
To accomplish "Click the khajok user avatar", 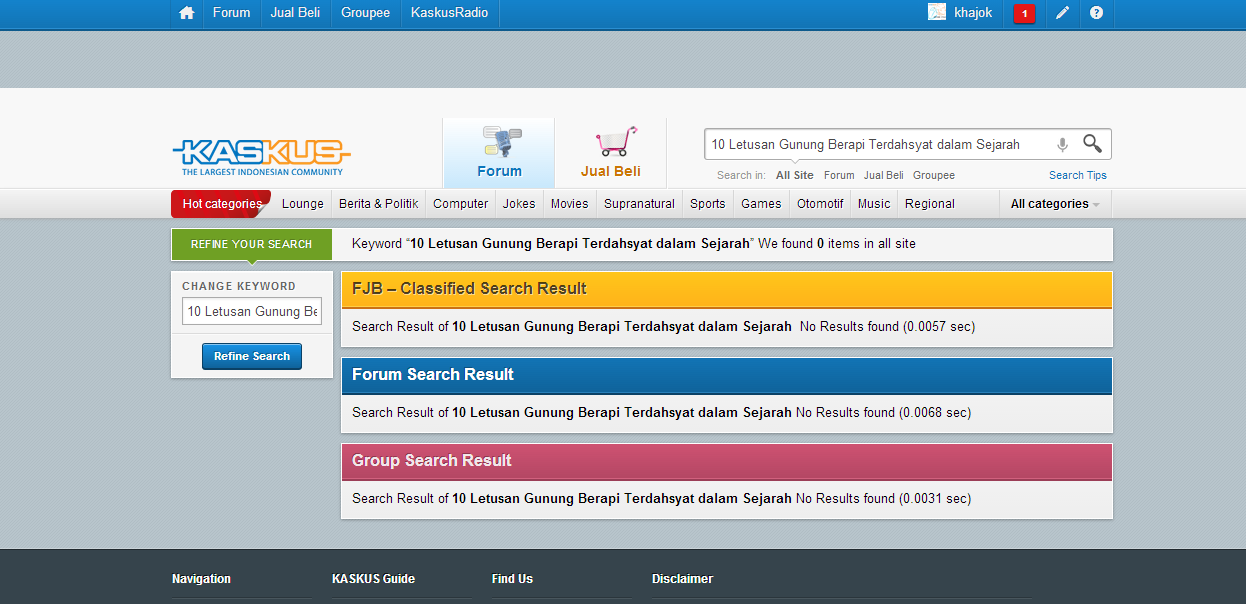I will tap(937, 12).
